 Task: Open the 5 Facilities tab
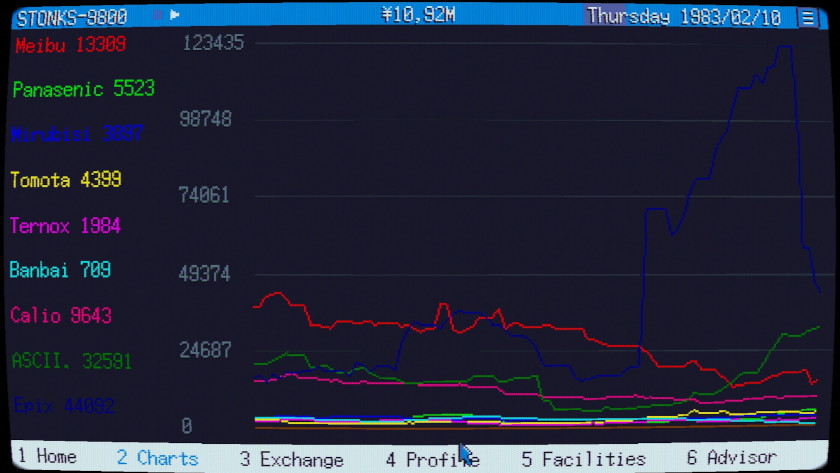pos(583,459)
